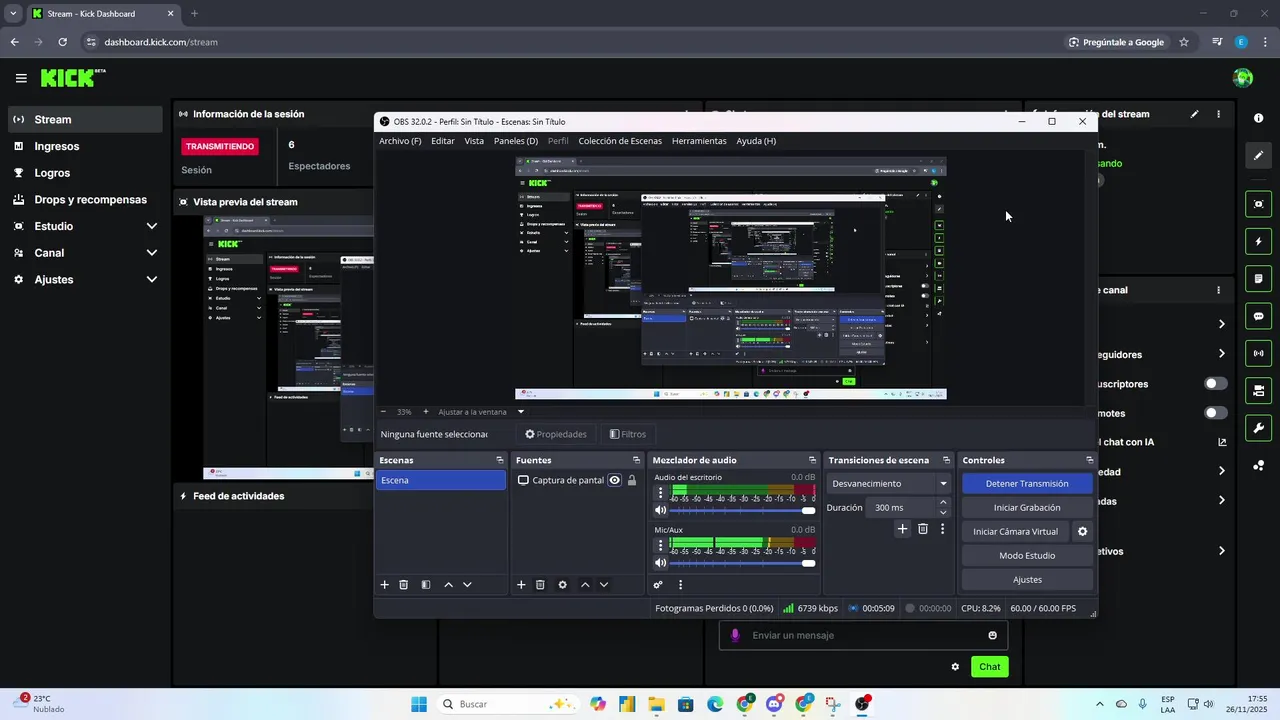
Task: Pop out the Mezclador de audio dock panel
Action: [x=810, y=460]
